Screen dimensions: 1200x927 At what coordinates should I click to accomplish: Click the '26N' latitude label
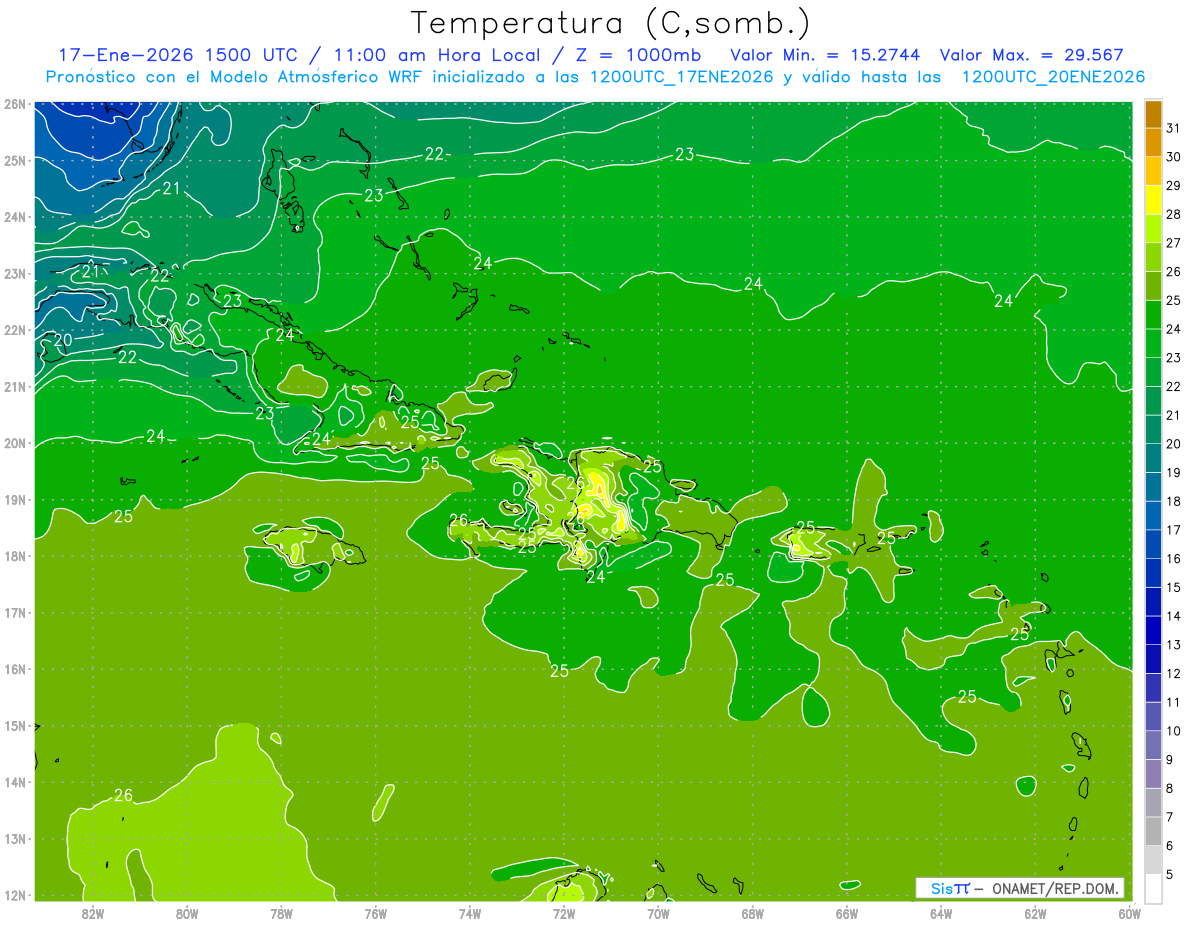pos(15,104)
